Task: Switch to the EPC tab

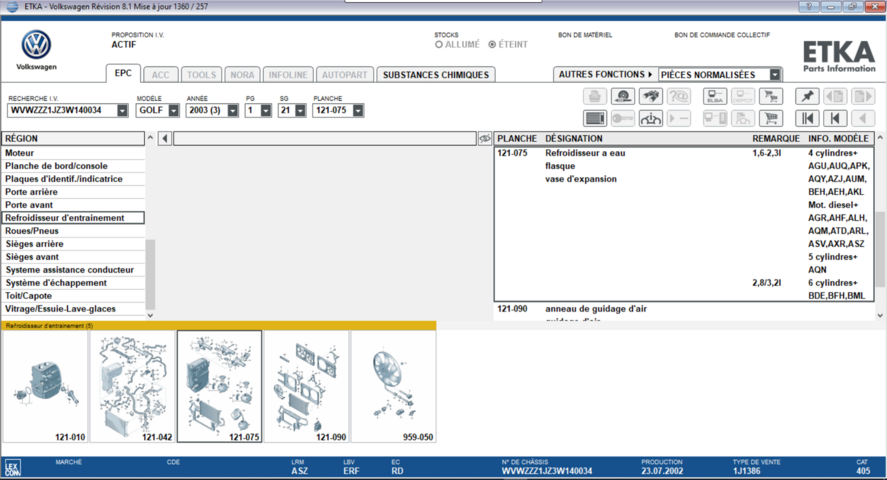Action: click(x=123, y=73)
